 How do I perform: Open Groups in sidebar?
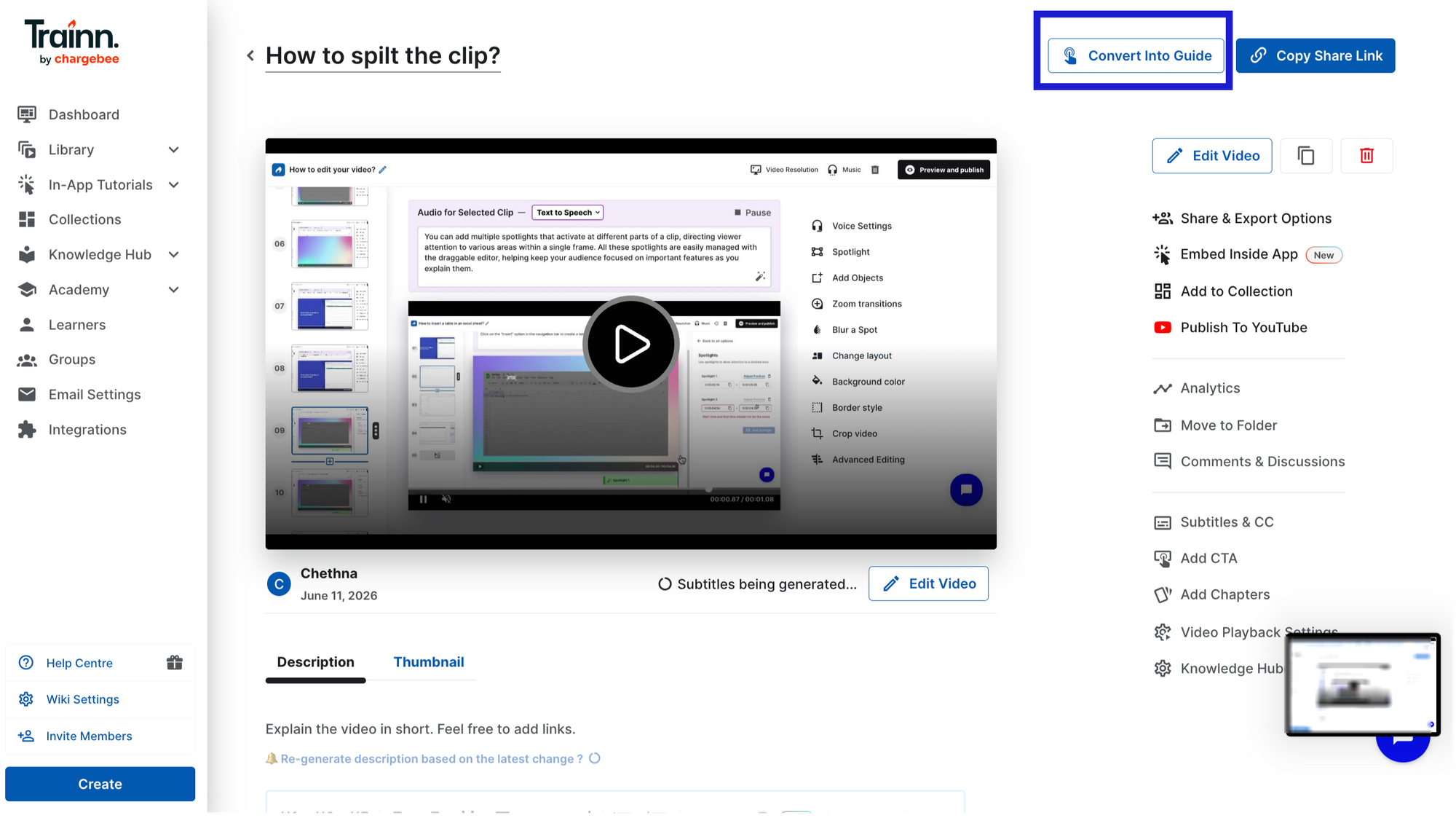[x=56, y=360]
